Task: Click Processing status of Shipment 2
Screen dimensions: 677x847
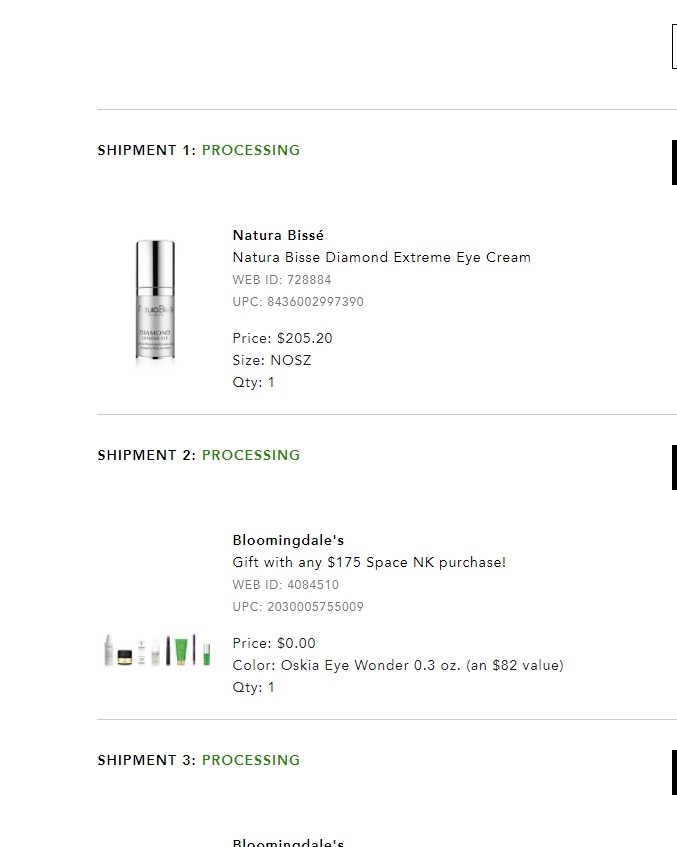Action: point(251,455)
